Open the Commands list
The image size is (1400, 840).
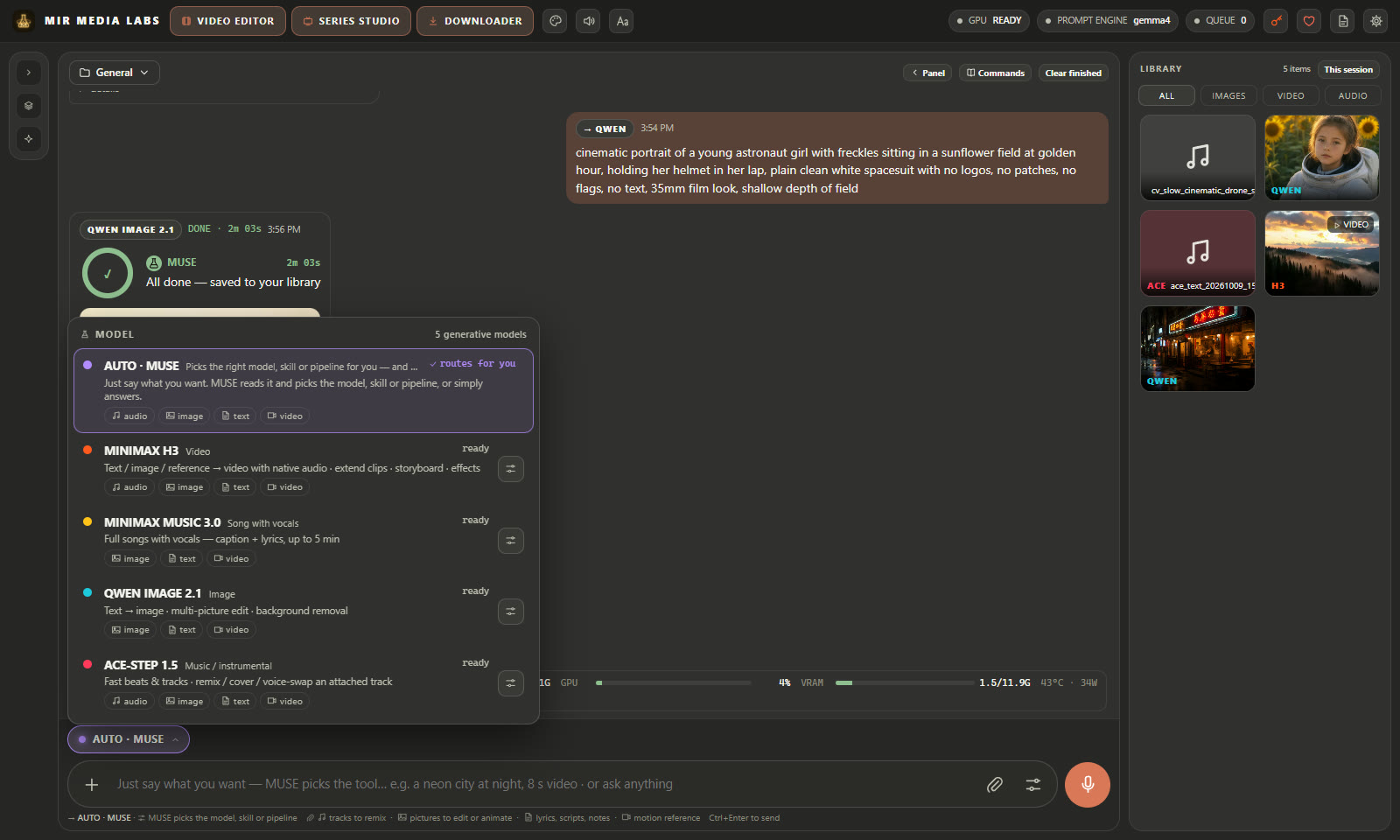[995, 73]
